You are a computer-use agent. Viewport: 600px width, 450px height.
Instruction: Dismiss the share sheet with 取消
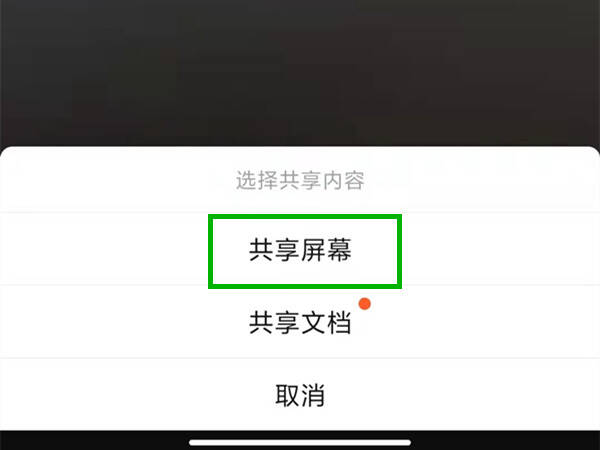pyautogui.click(x=300, y=395)
